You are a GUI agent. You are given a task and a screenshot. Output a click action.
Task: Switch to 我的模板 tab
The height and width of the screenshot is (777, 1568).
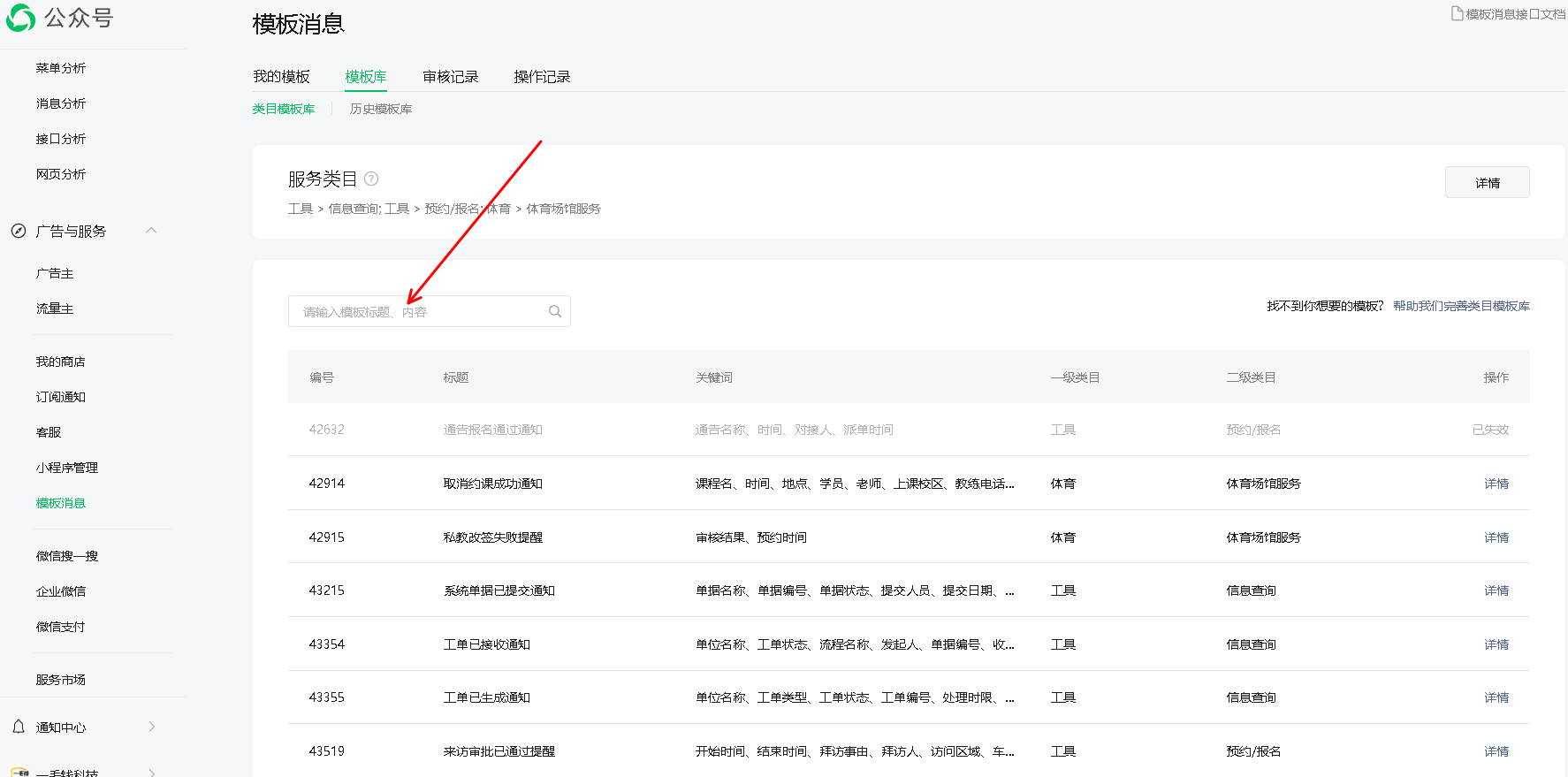pos(281,77)
